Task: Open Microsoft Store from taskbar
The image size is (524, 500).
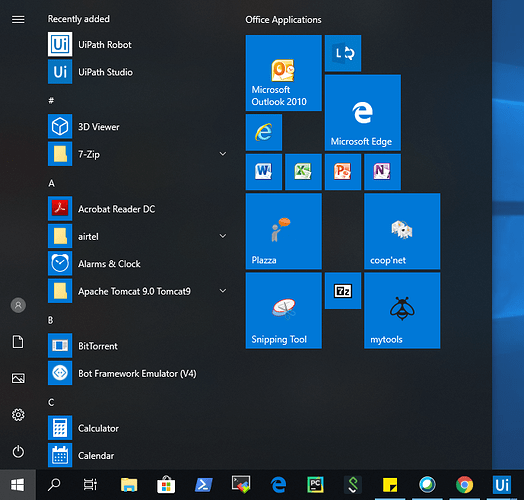Action: [x=166, y=485]
